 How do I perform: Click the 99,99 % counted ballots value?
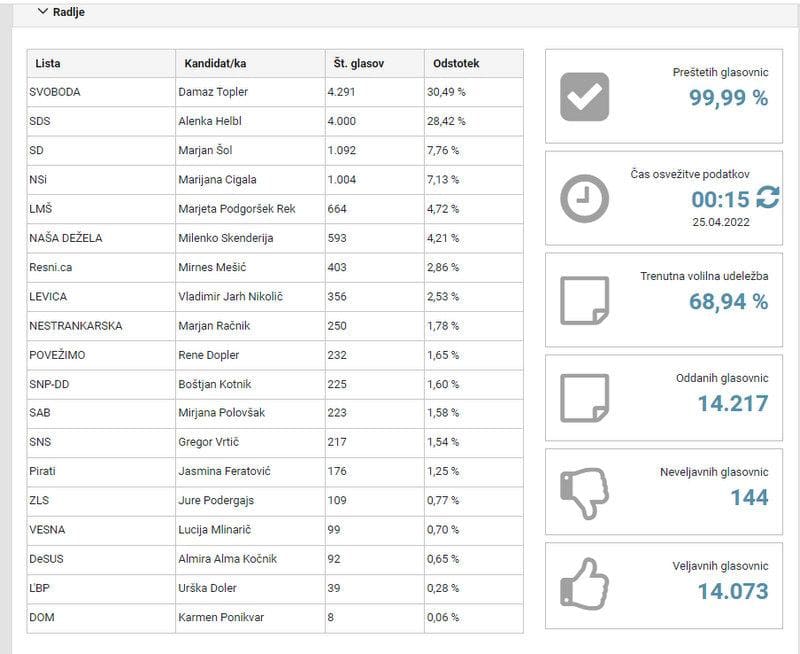(x=728, y=98)
